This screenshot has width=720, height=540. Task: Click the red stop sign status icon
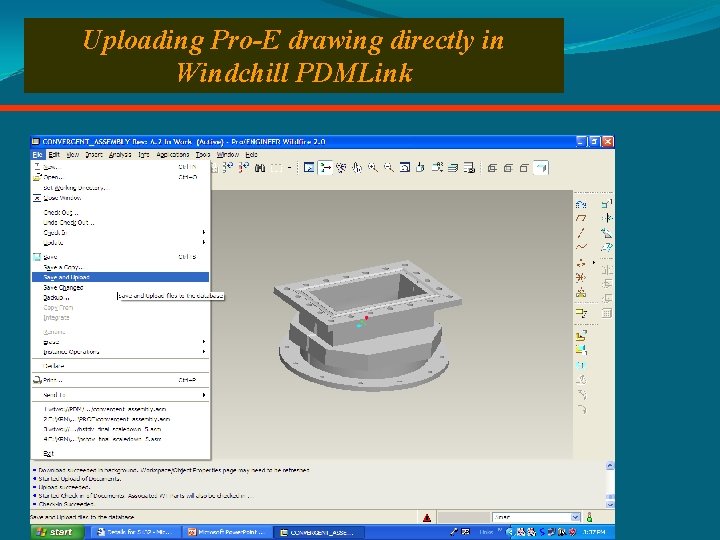427,518
